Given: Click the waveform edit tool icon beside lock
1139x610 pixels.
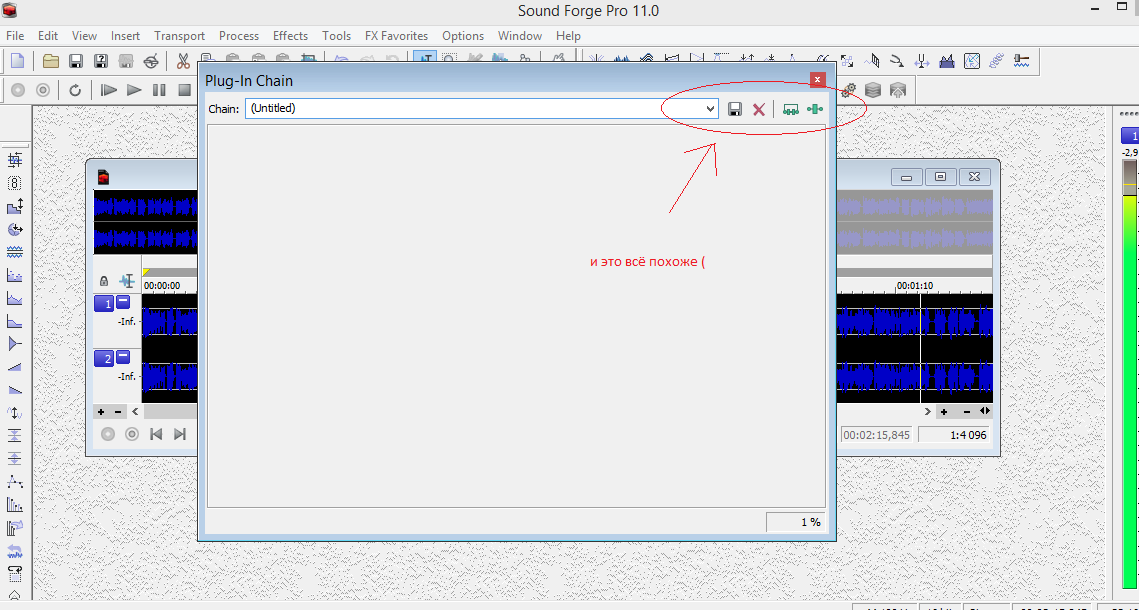Looking at the screenshot, I should [x=128, y=280].
